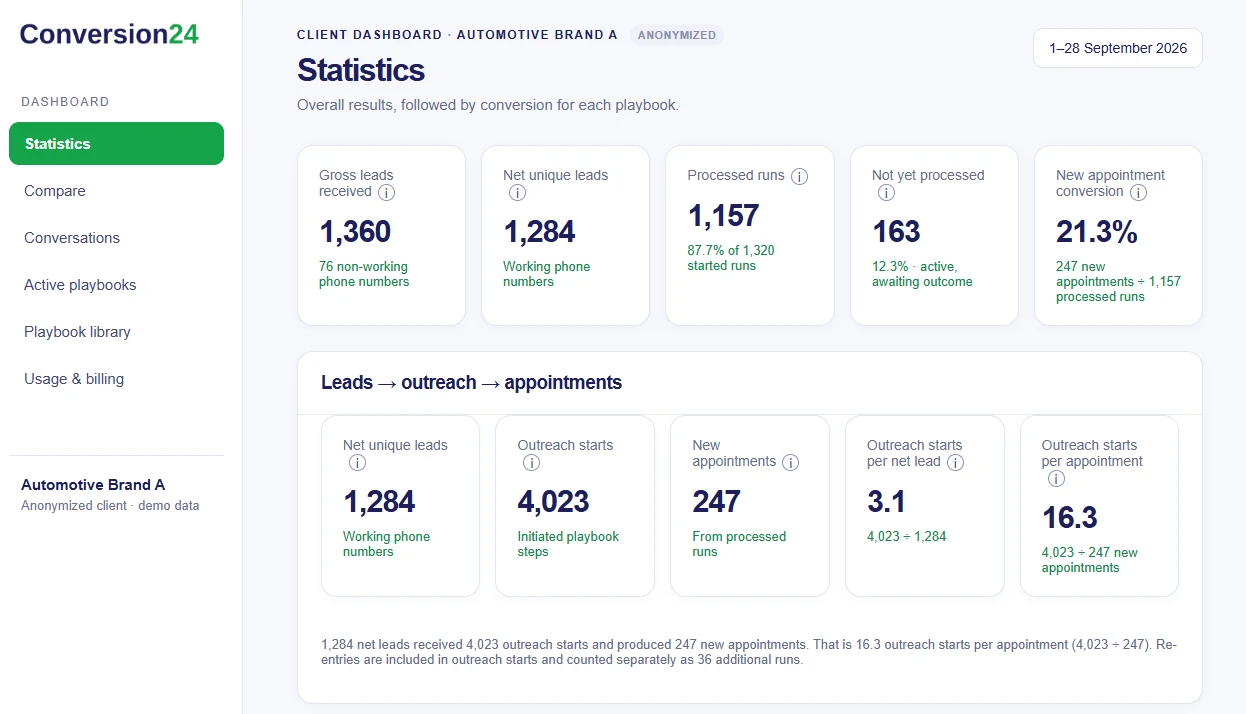Click the Not yet processed value 163
1246x714 pixels.
(x=896, y=232)
